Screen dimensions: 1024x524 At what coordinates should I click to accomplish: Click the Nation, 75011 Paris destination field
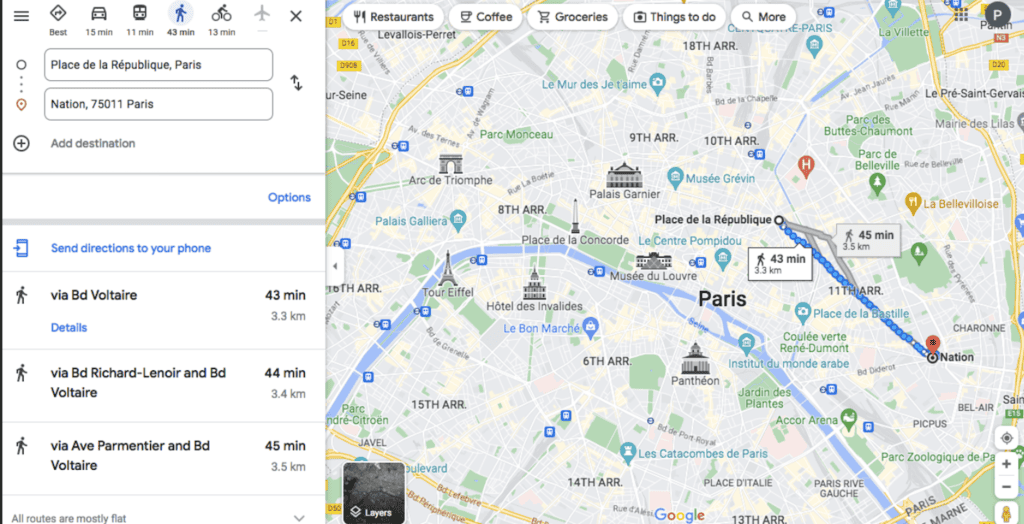(159, 104)
